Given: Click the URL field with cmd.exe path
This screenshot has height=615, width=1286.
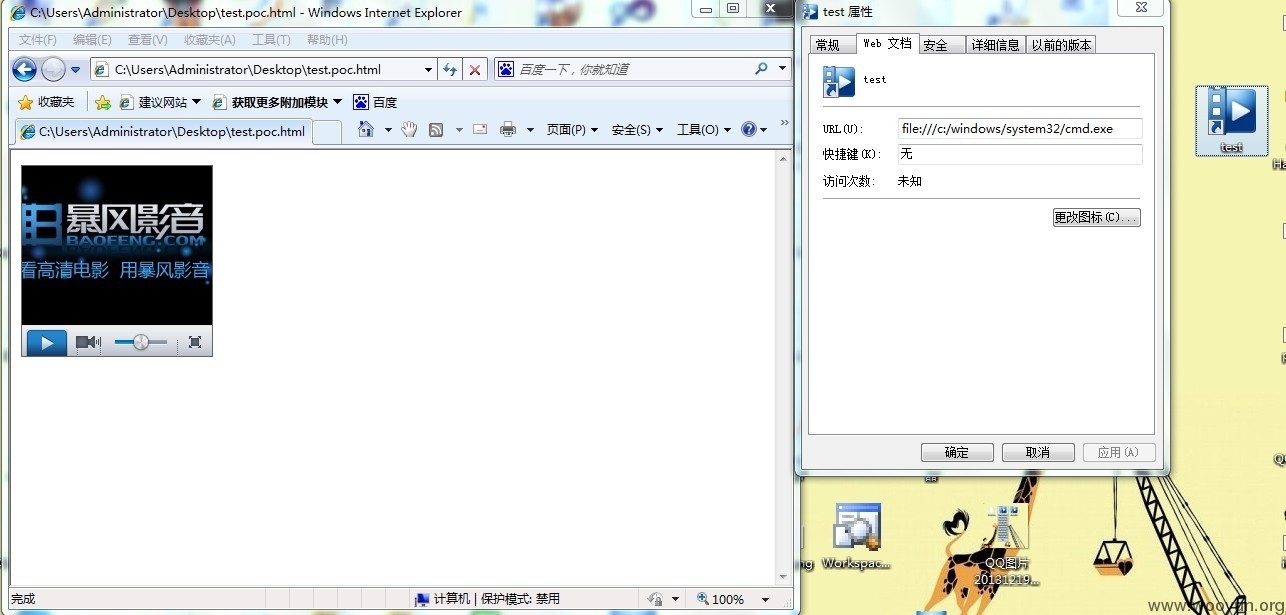Looking at the screenshot, I should point(1019,129).
